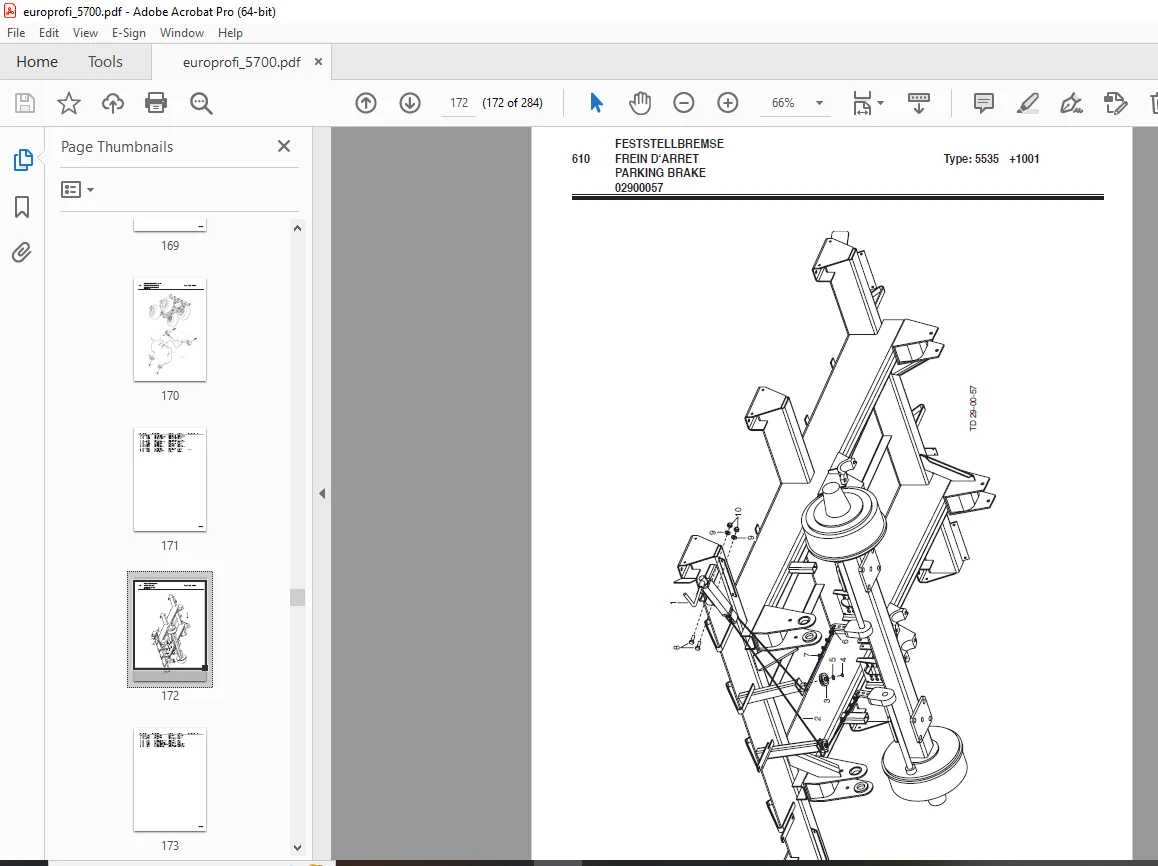Image resolution: width=1158 pixels, height=866 pixels.
Task: Switch to the Home tab
Action: point(37,61)
